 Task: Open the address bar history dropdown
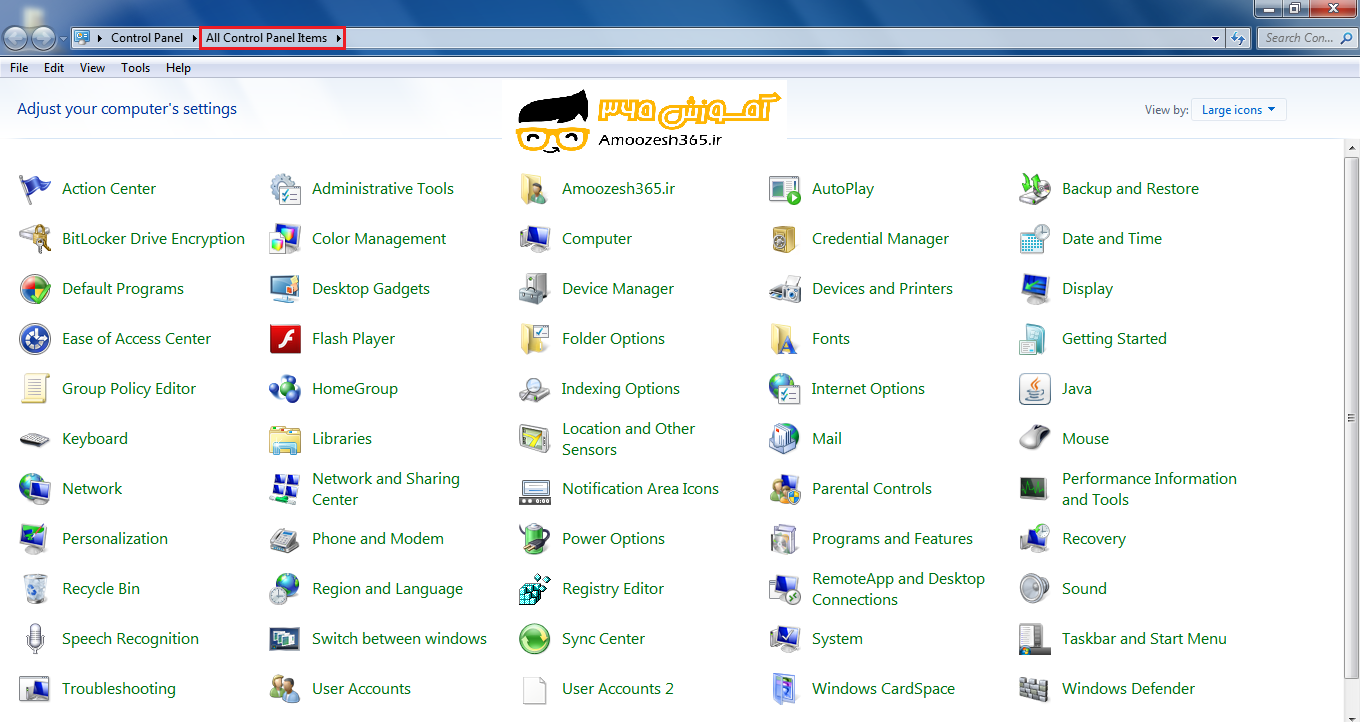point(1215,38)
